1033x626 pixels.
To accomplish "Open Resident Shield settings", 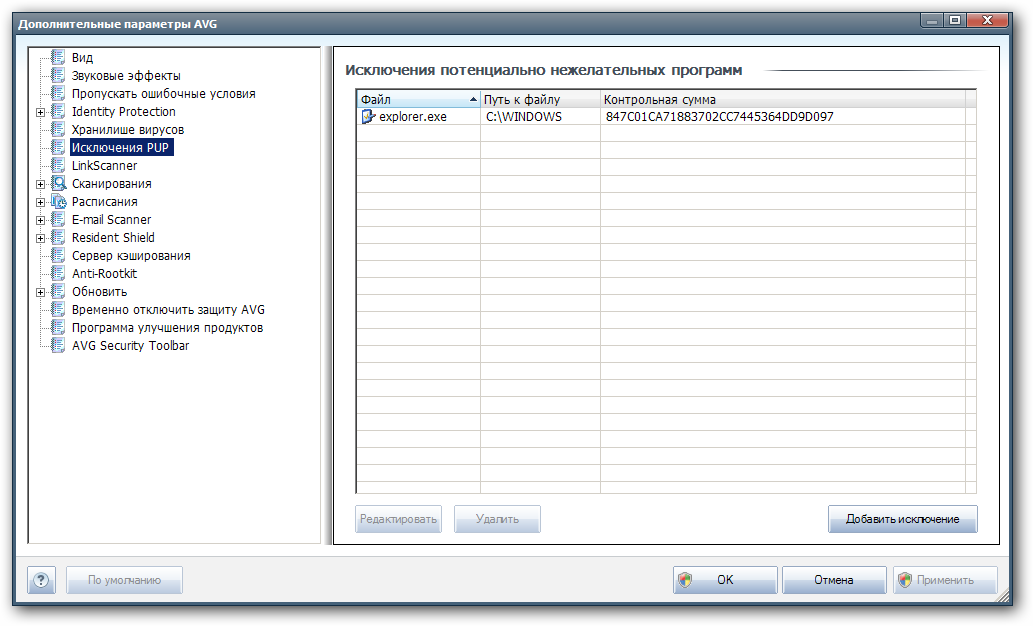I will pyautogui.click(x=113, y=237).
